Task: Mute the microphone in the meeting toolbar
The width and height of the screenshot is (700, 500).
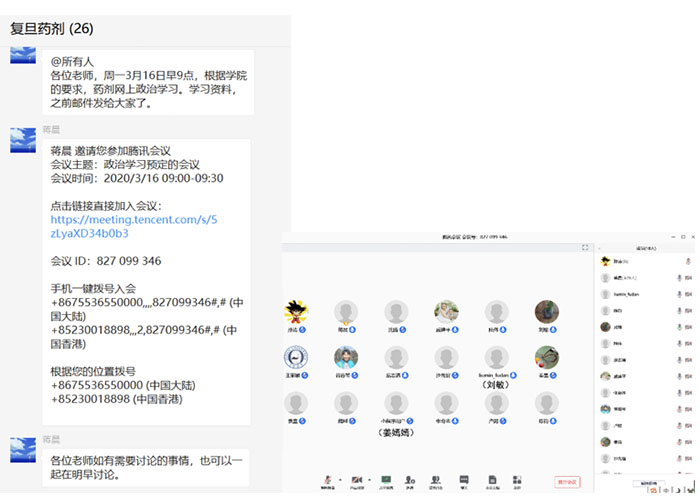Action: 327,483
